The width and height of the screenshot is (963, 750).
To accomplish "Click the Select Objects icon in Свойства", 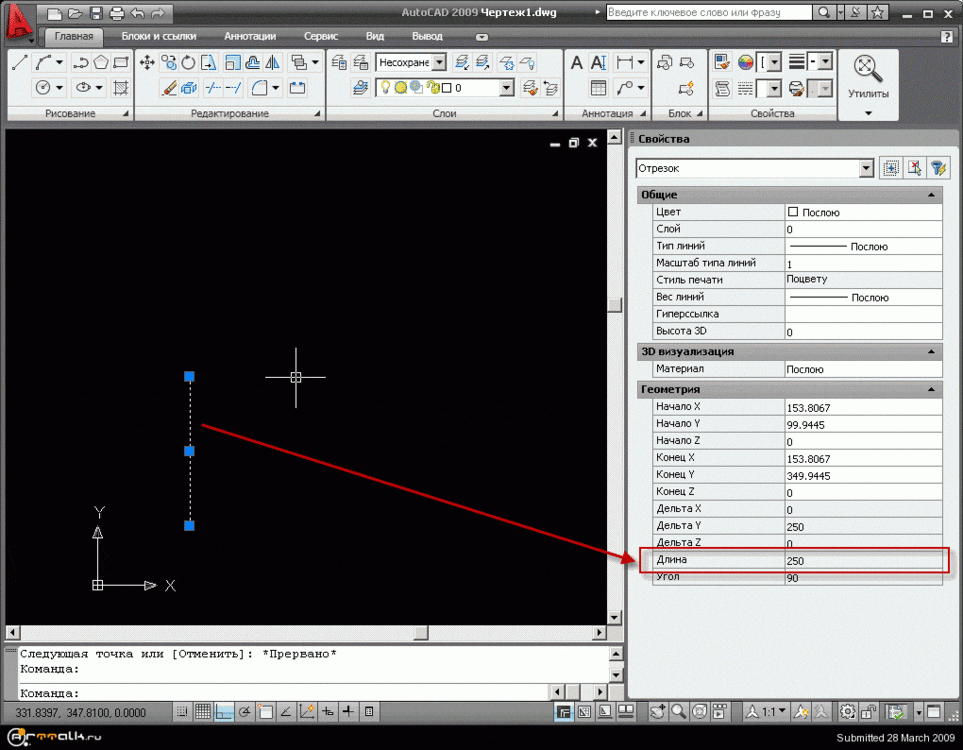I will coord(914,169).
